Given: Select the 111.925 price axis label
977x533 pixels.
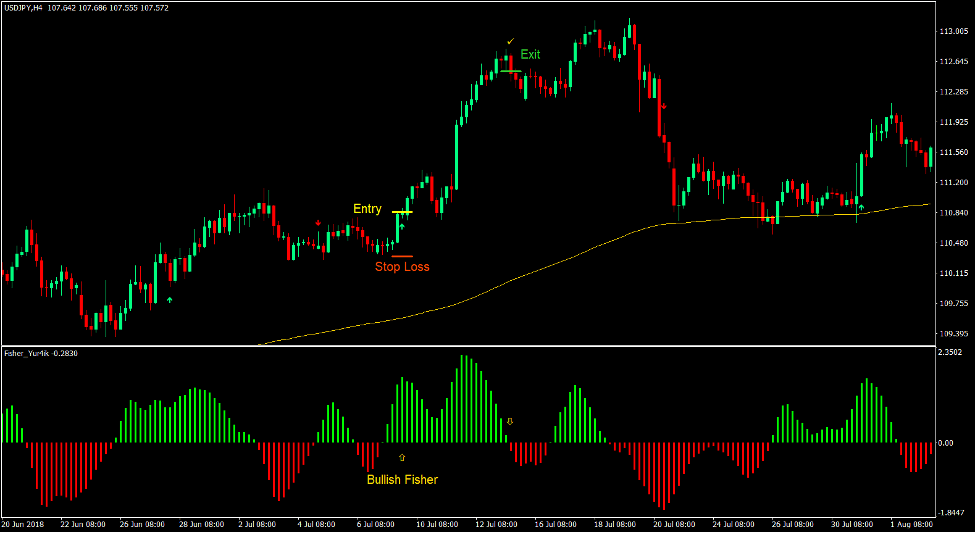Looking at the screenshot, I should tap(953, 122).
